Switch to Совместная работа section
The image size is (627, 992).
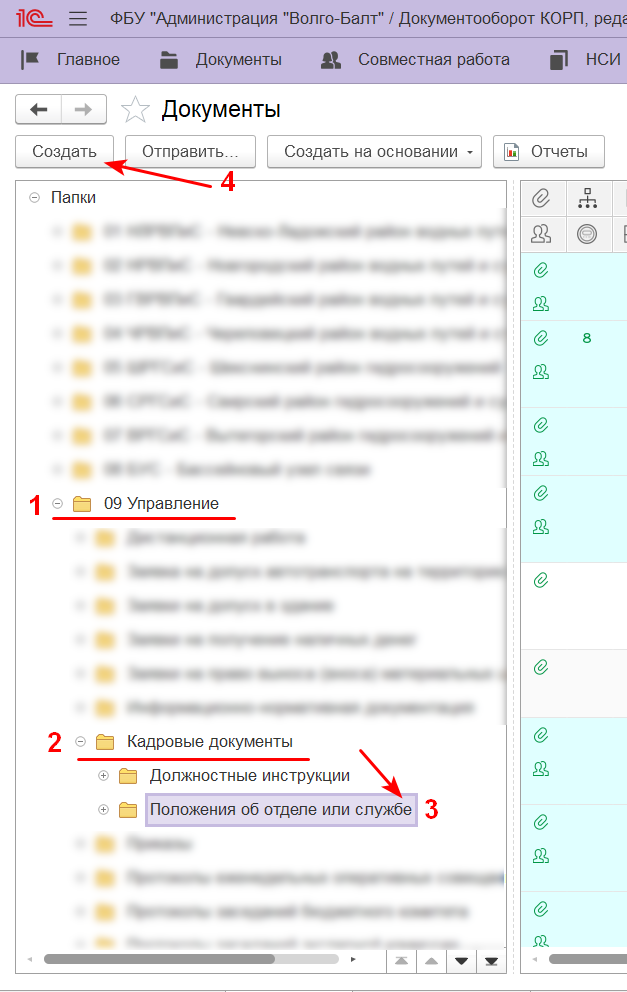(416, 60)
